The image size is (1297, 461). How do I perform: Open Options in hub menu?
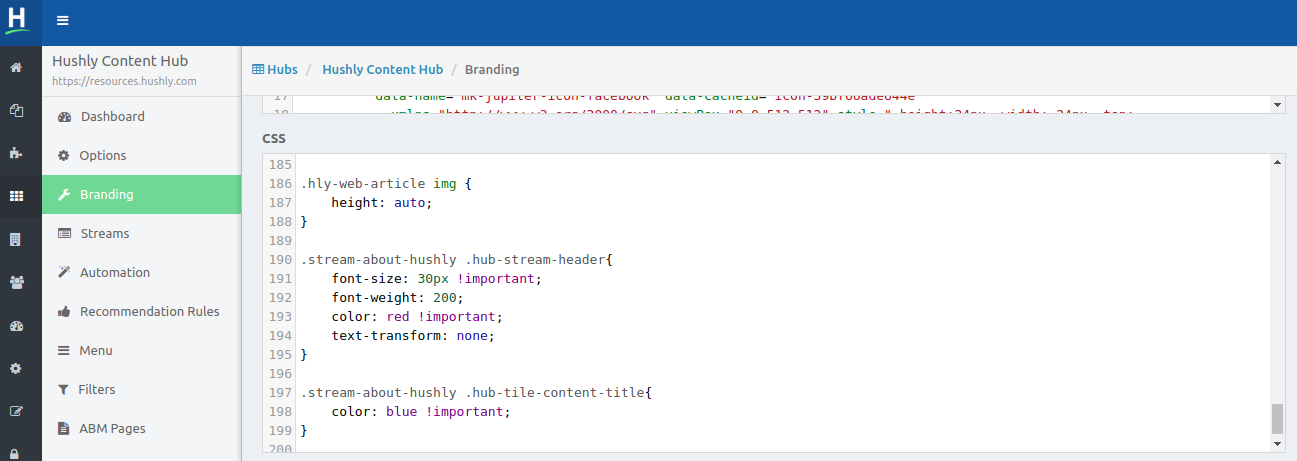(141, 156)
